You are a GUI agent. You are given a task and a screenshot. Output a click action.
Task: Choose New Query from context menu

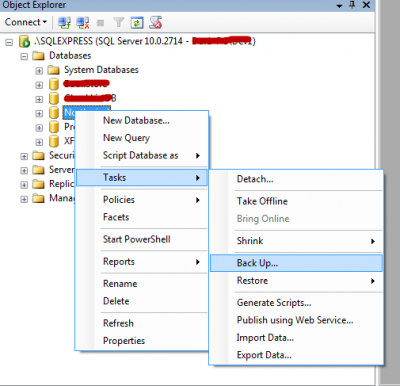point(142,138)
